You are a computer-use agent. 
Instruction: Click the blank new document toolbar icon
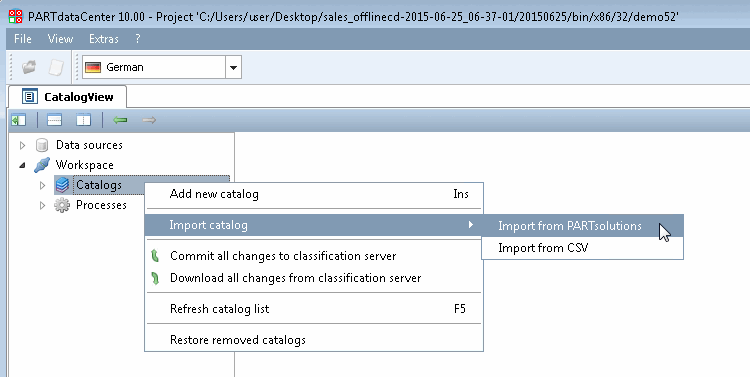click(x=56, y=67)
